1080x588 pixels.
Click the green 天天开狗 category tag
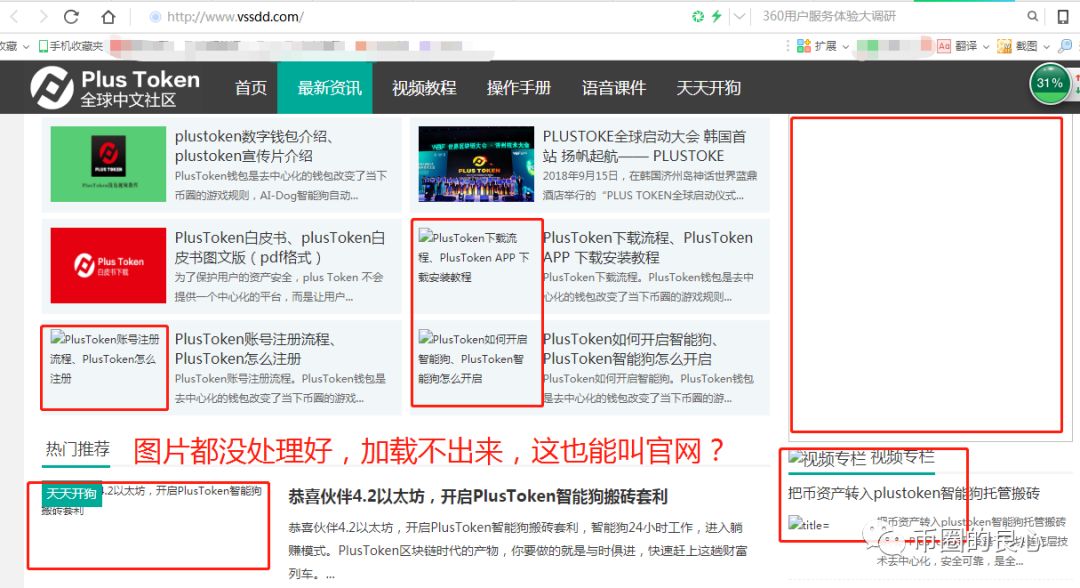click(72, 494)
